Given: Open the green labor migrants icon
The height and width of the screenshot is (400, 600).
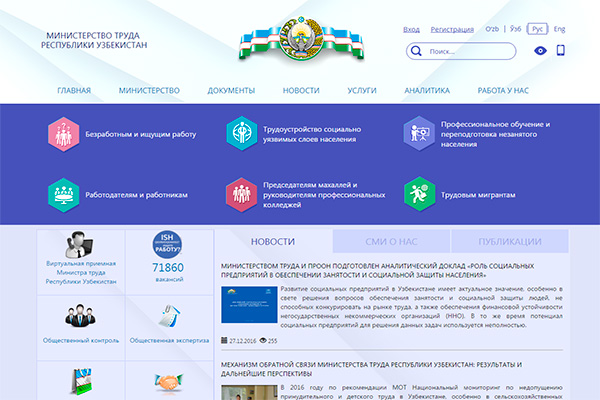Looking at the screenshot, I should 419,193.
